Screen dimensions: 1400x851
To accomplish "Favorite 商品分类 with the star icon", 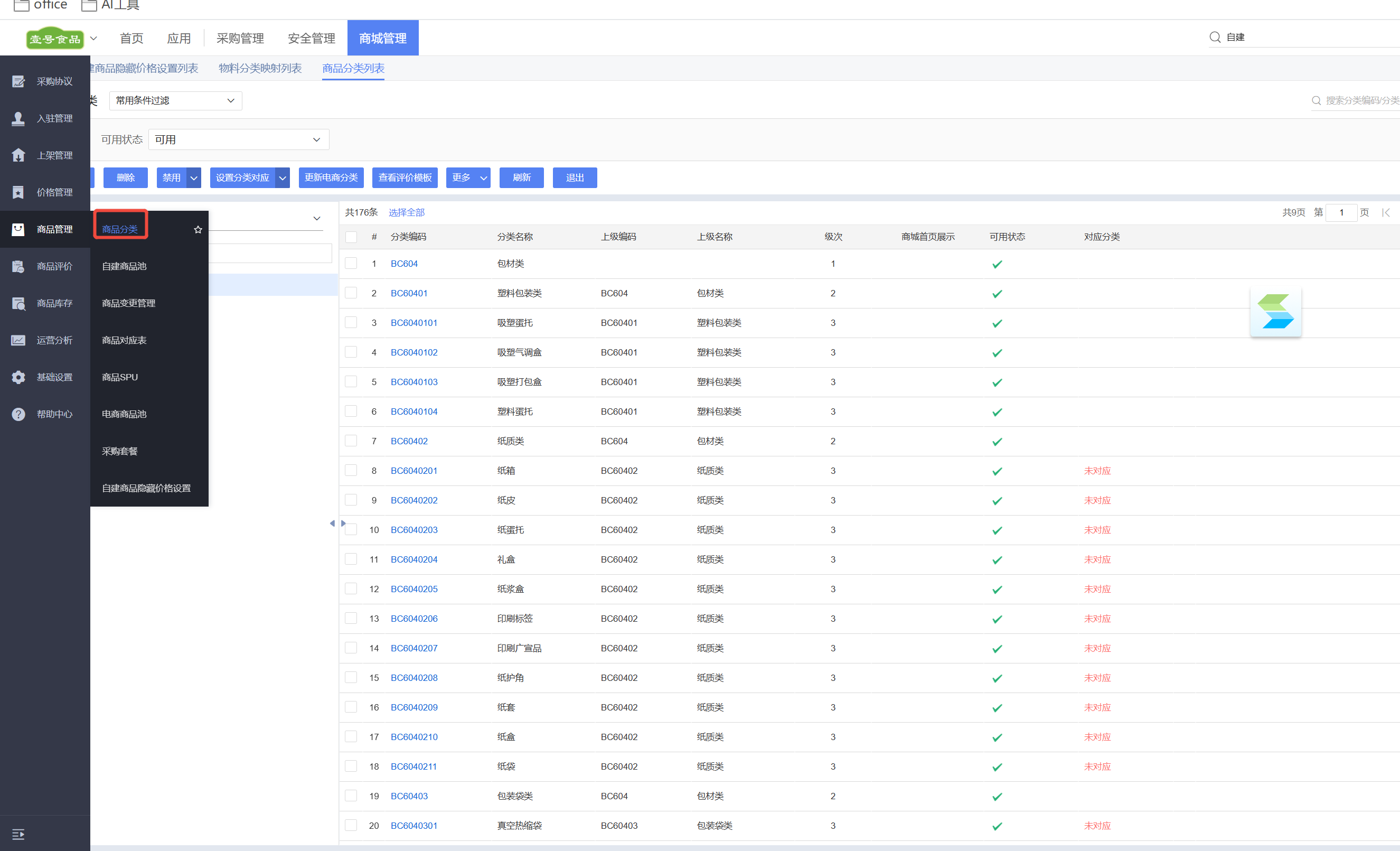I will [x=198, y=230].
